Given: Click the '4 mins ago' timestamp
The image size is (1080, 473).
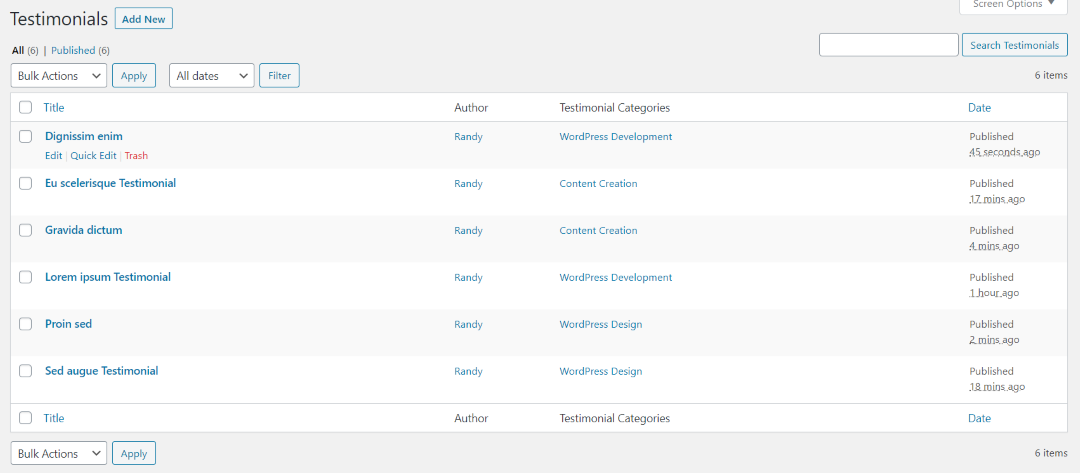Looking at the screenshot, I should [x=994, y=246].
